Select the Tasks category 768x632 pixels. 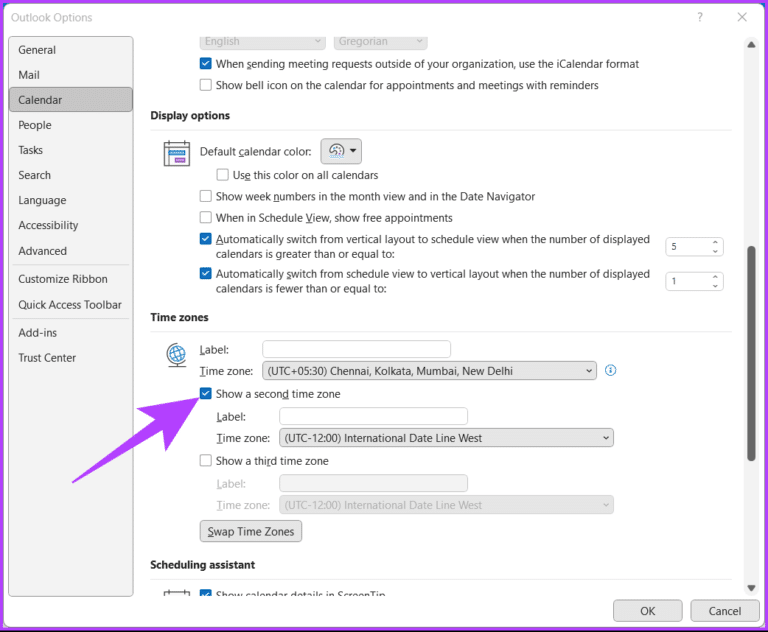pyautogui.click(x=71, y=150)
